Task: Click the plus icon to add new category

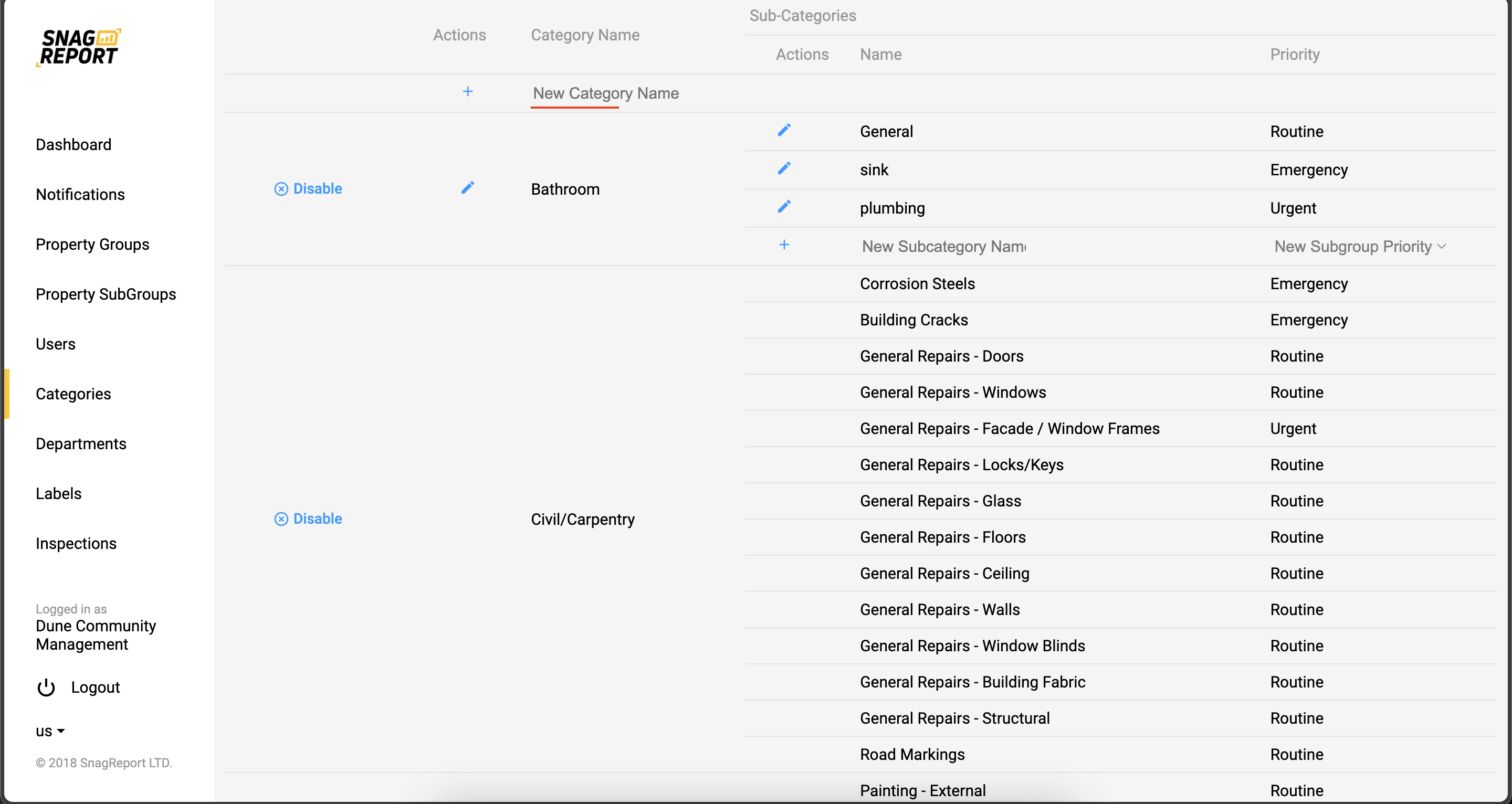Action: [467, 91]
